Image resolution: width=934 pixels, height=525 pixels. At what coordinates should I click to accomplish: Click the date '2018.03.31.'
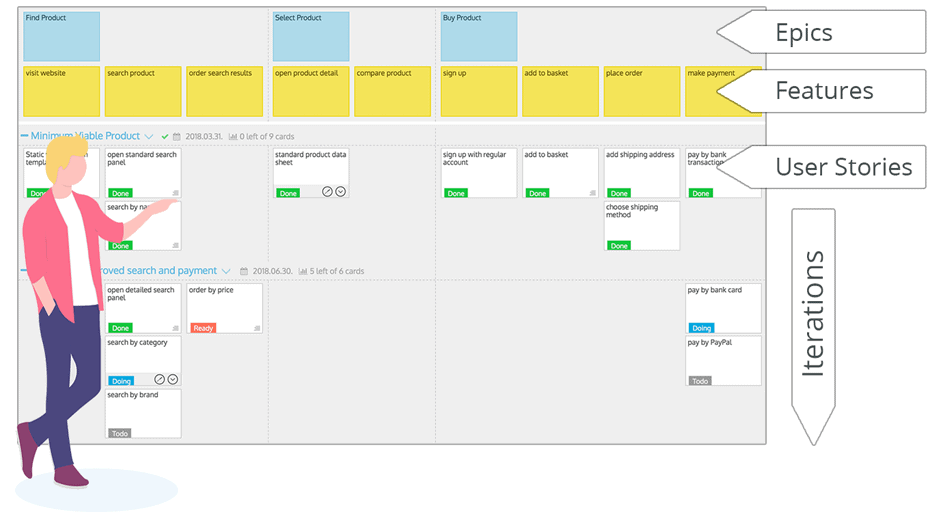(204, 136)
